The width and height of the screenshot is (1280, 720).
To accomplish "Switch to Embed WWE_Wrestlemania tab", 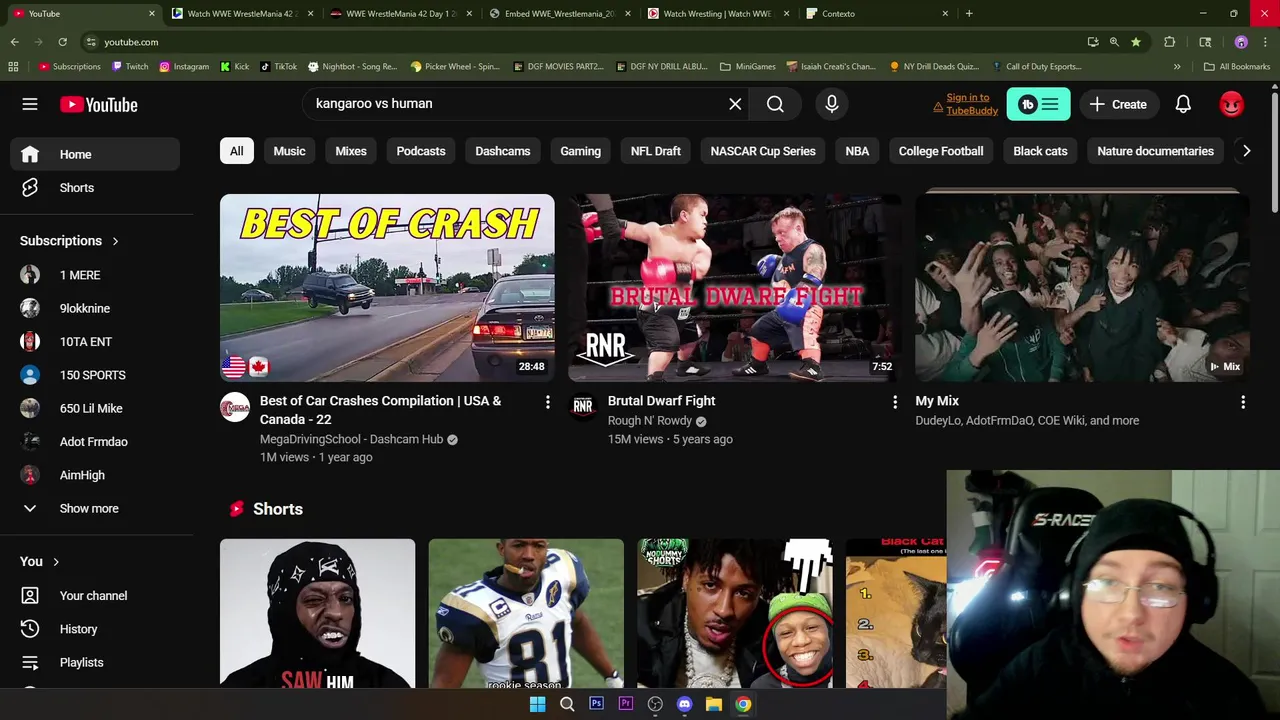I will pyautogui.click(x=560, y=13).
